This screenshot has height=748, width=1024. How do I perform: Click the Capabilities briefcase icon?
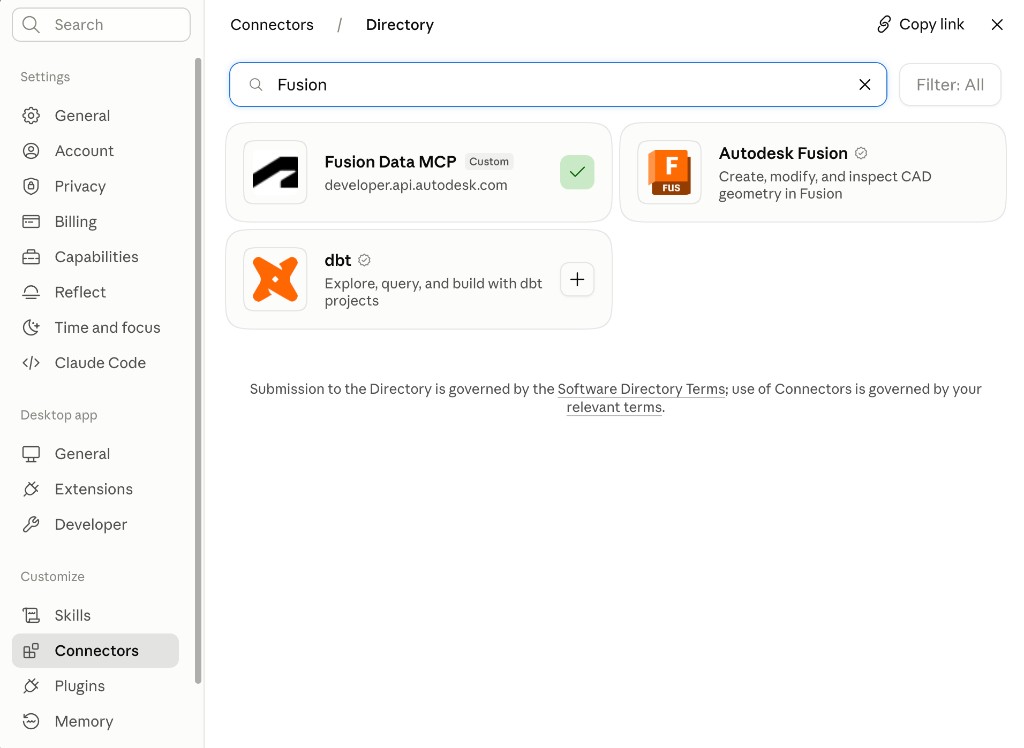(x=31, y=257)
